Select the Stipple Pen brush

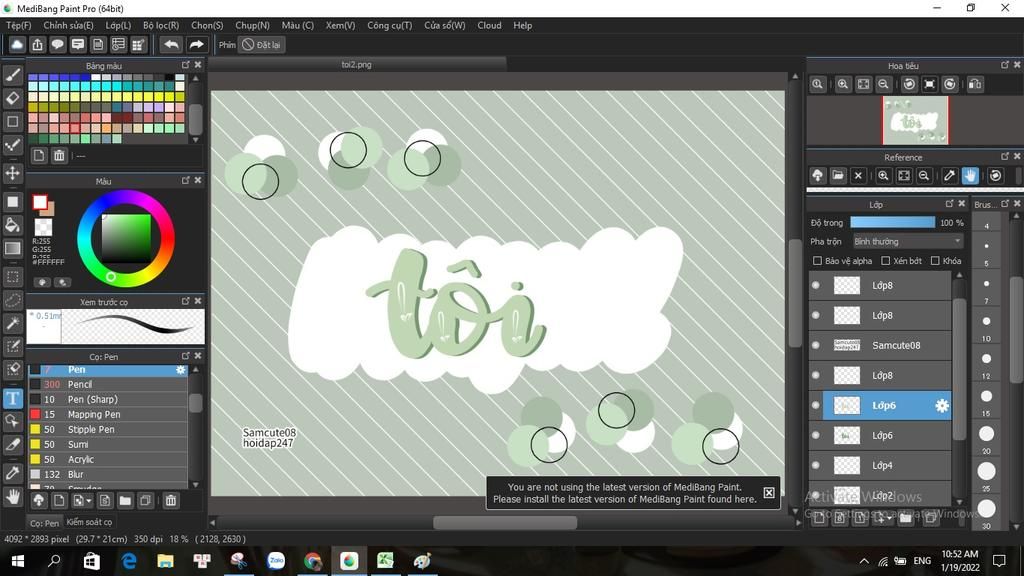tap(108, 430)
